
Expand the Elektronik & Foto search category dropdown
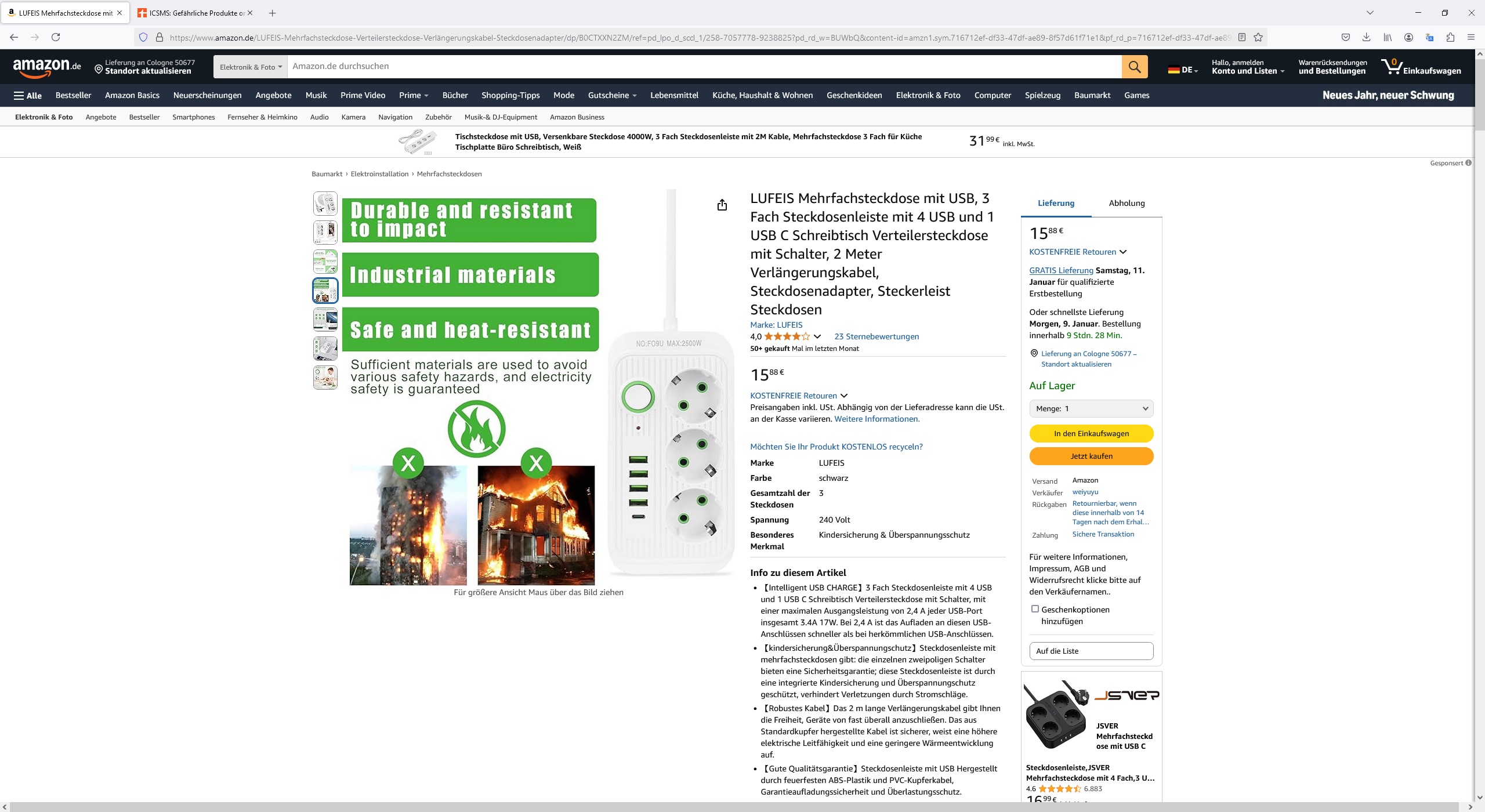(x=251, y=67)
